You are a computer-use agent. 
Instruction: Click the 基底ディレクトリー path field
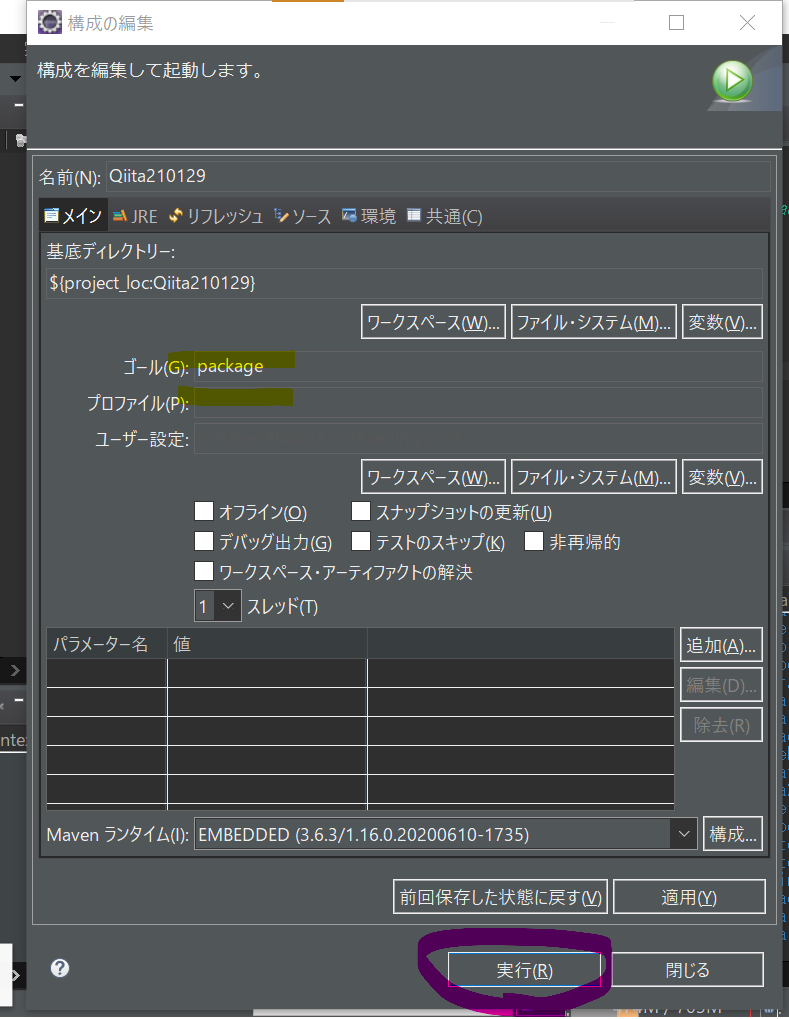404,283
